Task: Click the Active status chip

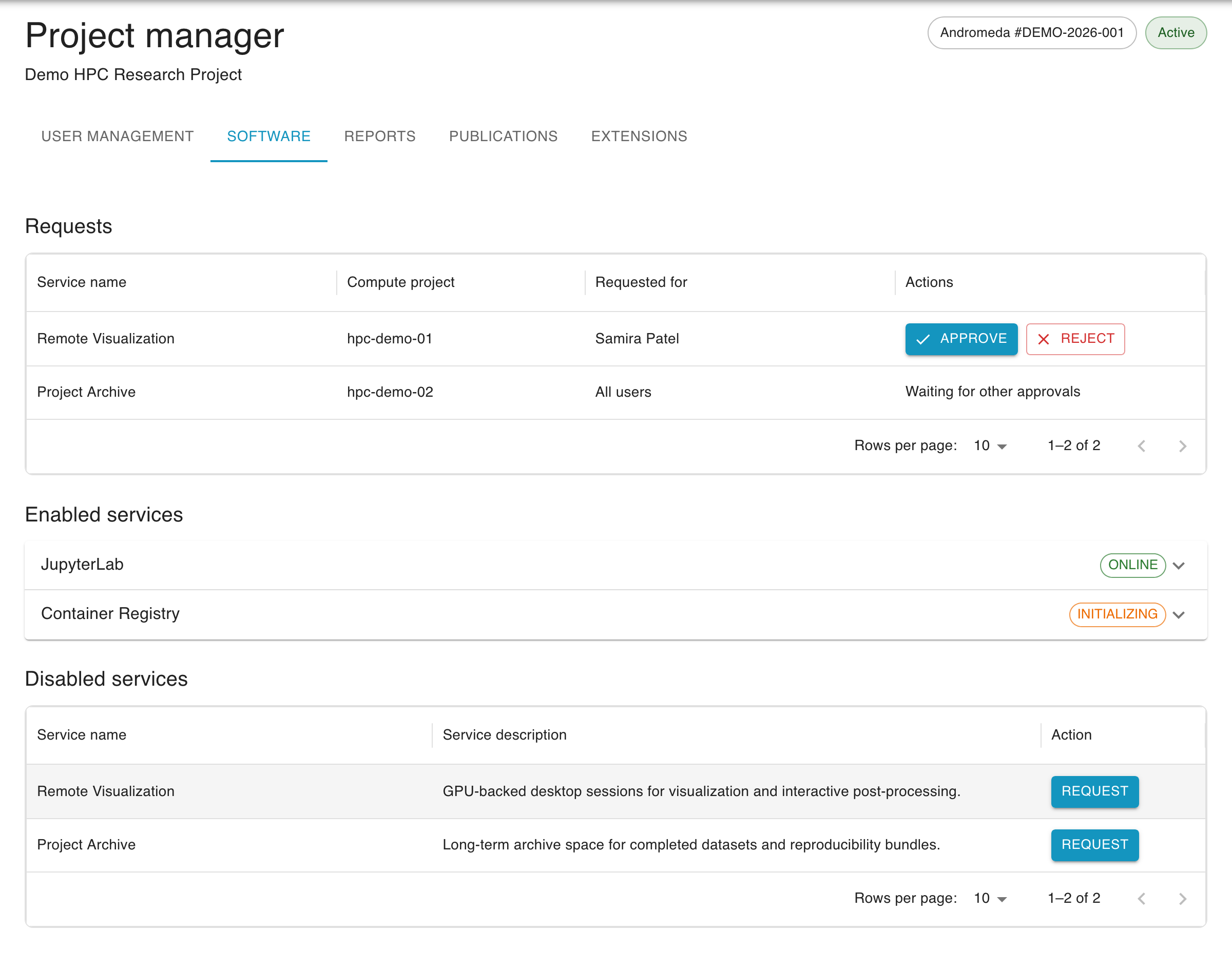Action: 1176,33
